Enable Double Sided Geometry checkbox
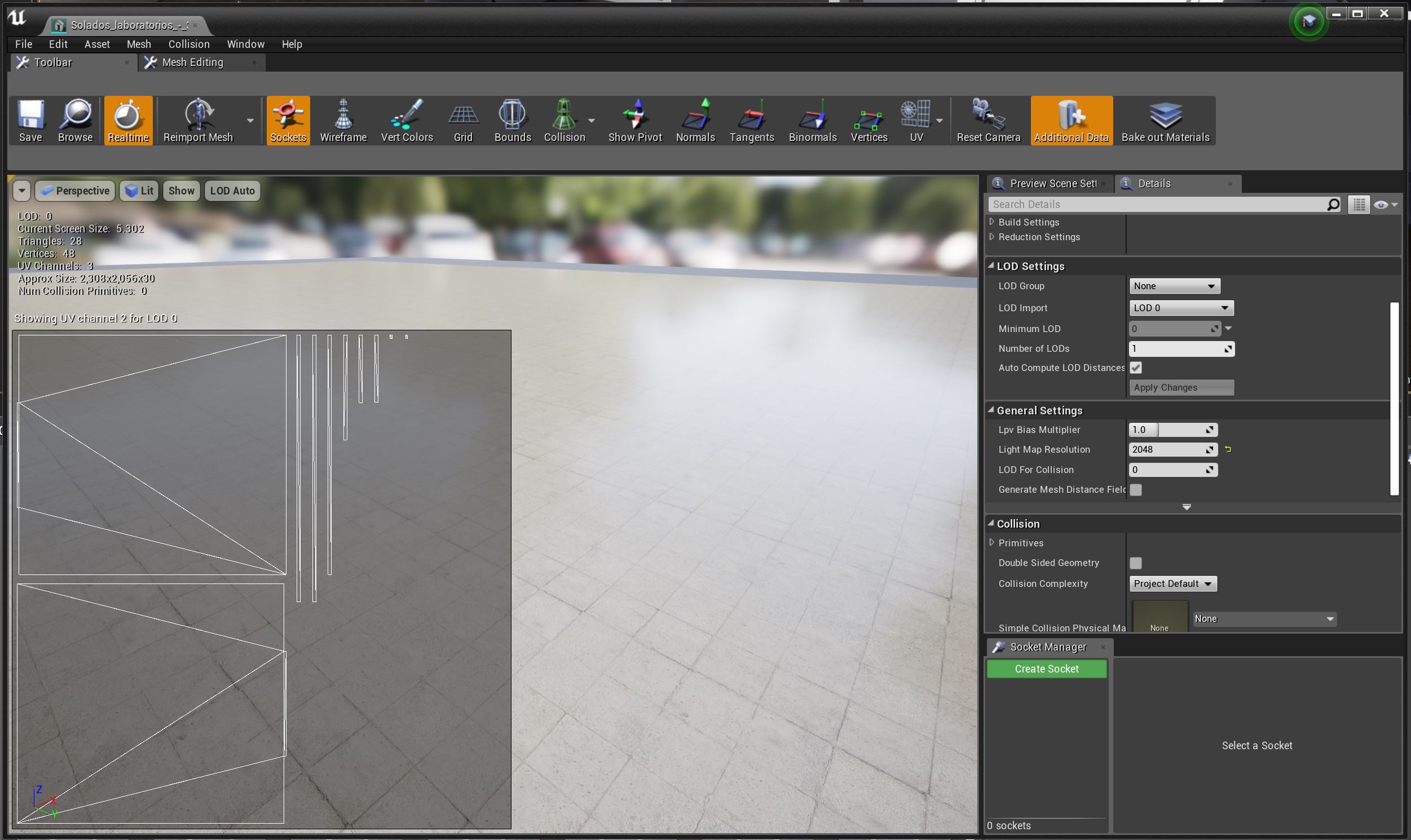The height and width of the screenshot is (840, 1411). (x=1136, y=563)
